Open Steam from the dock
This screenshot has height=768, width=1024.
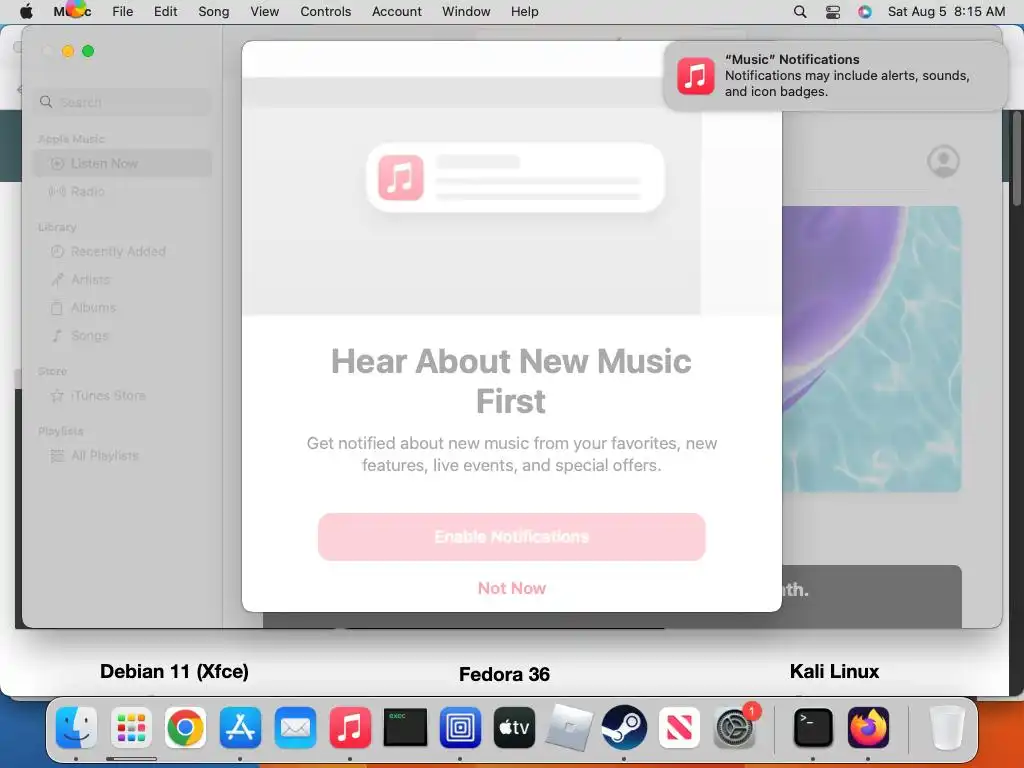pos(624,727)
